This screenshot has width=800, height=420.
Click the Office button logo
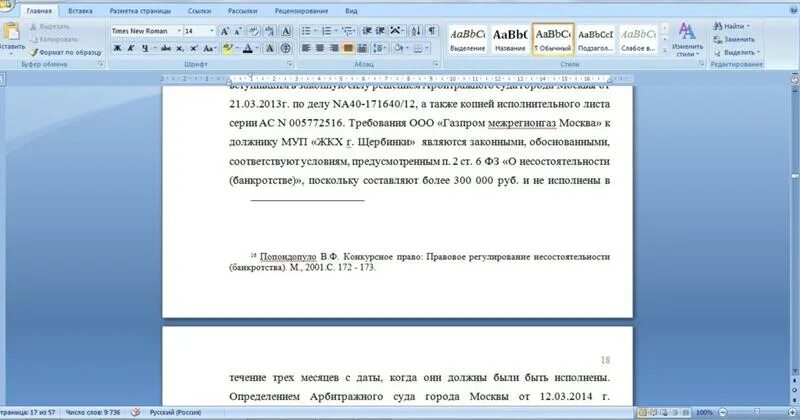click(x=5, y=5)
